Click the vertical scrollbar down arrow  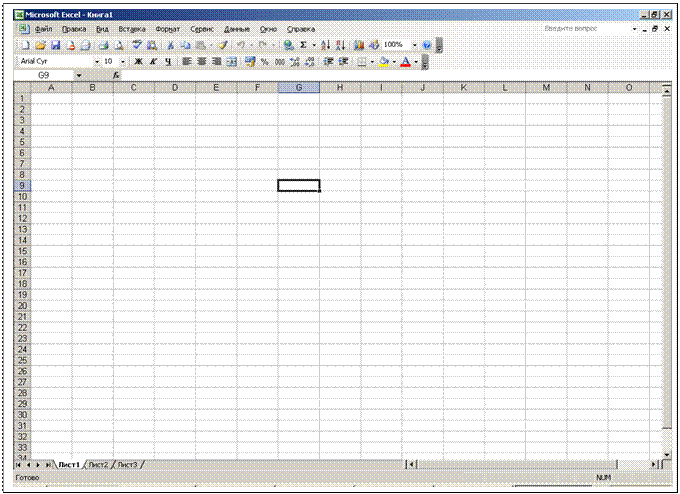point(667,454)
